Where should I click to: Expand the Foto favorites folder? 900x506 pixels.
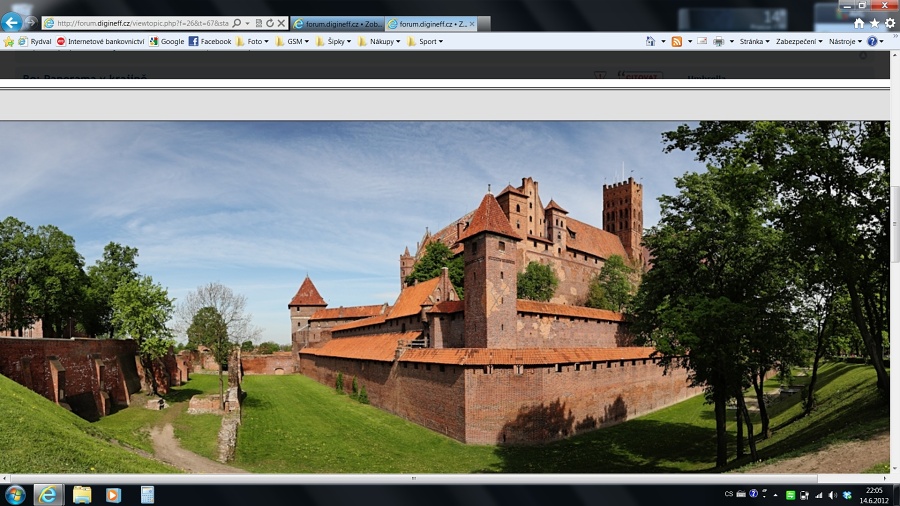(255, 42)
